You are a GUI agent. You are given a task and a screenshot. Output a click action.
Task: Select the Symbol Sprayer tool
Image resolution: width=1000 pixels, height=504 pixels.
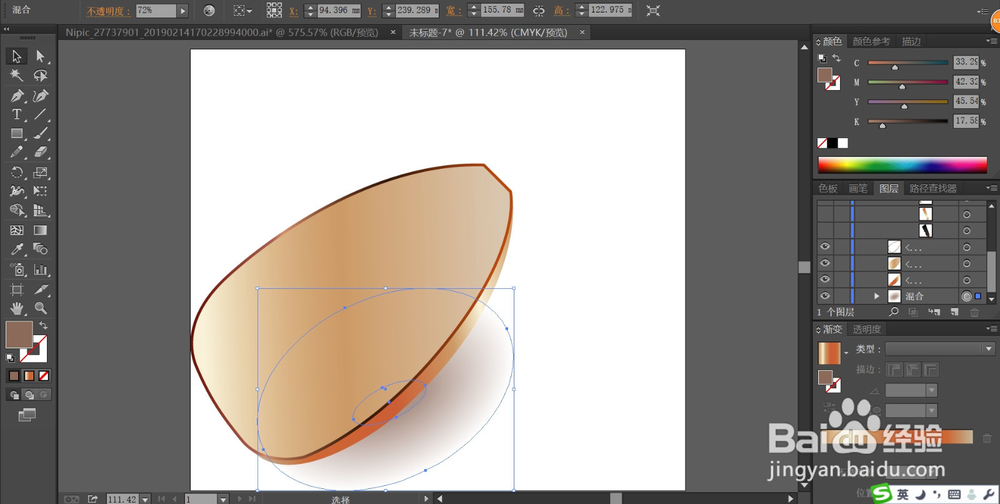coord(17,269)
